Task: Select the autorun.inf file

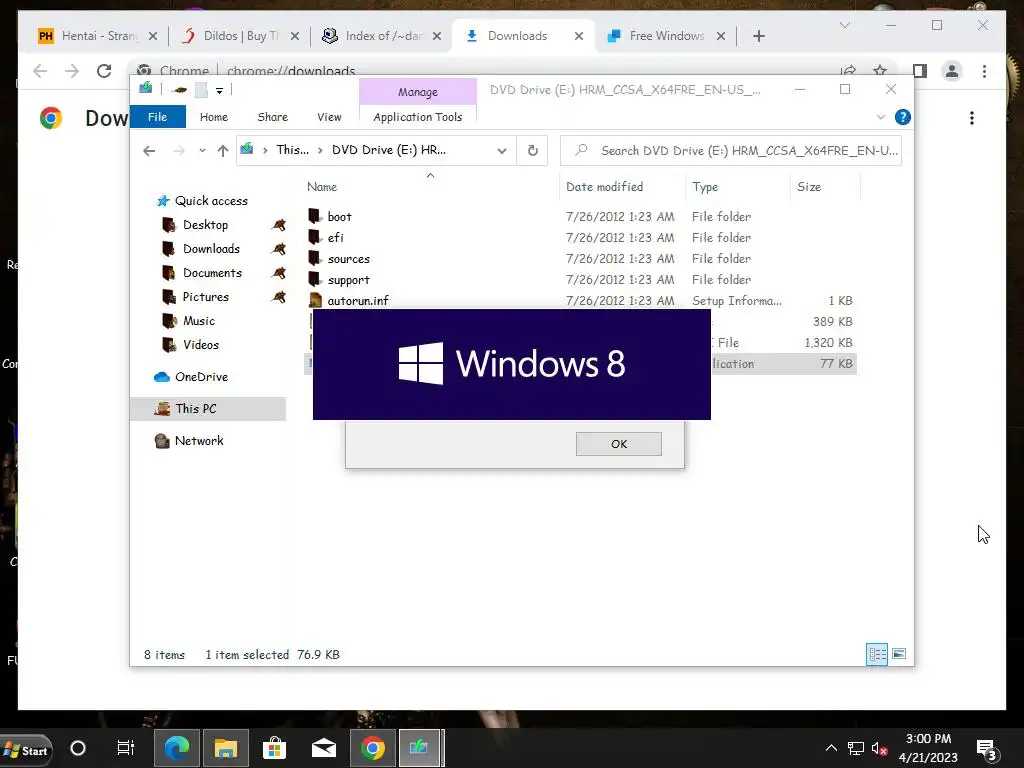Action: (x=357, y=300)
